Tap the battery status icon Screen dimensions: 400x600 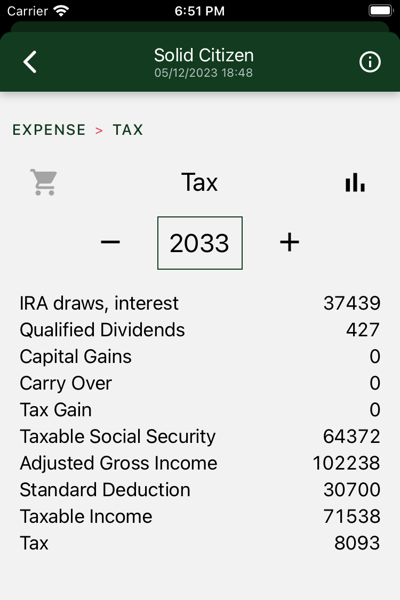coord(380,11)
